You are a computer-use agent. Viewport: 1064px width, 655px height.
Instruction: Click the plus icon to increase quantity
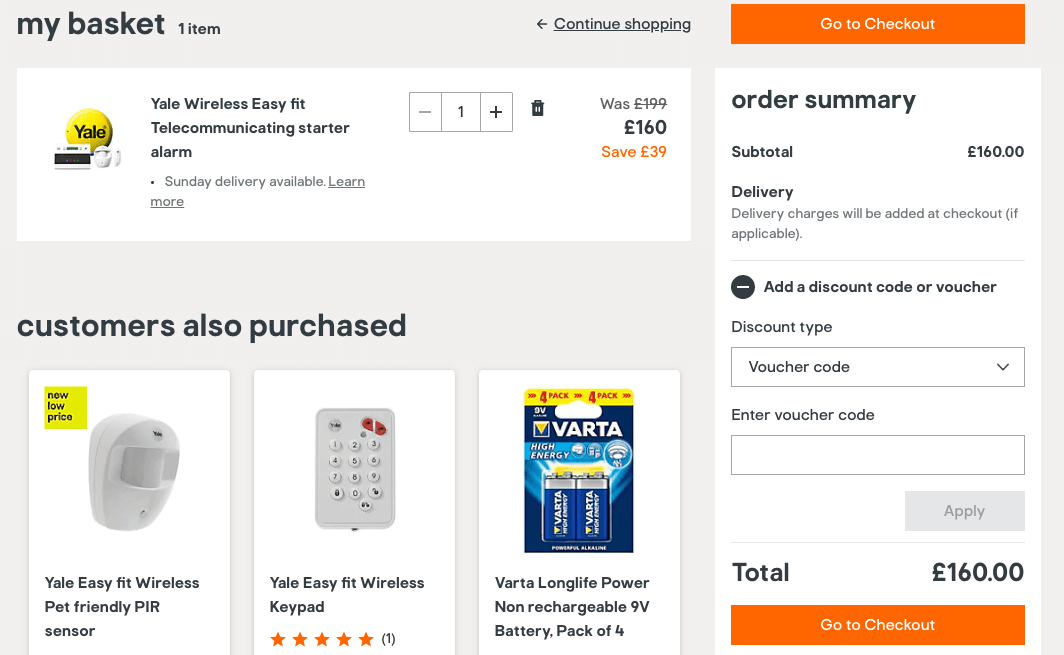coord(496,111)
